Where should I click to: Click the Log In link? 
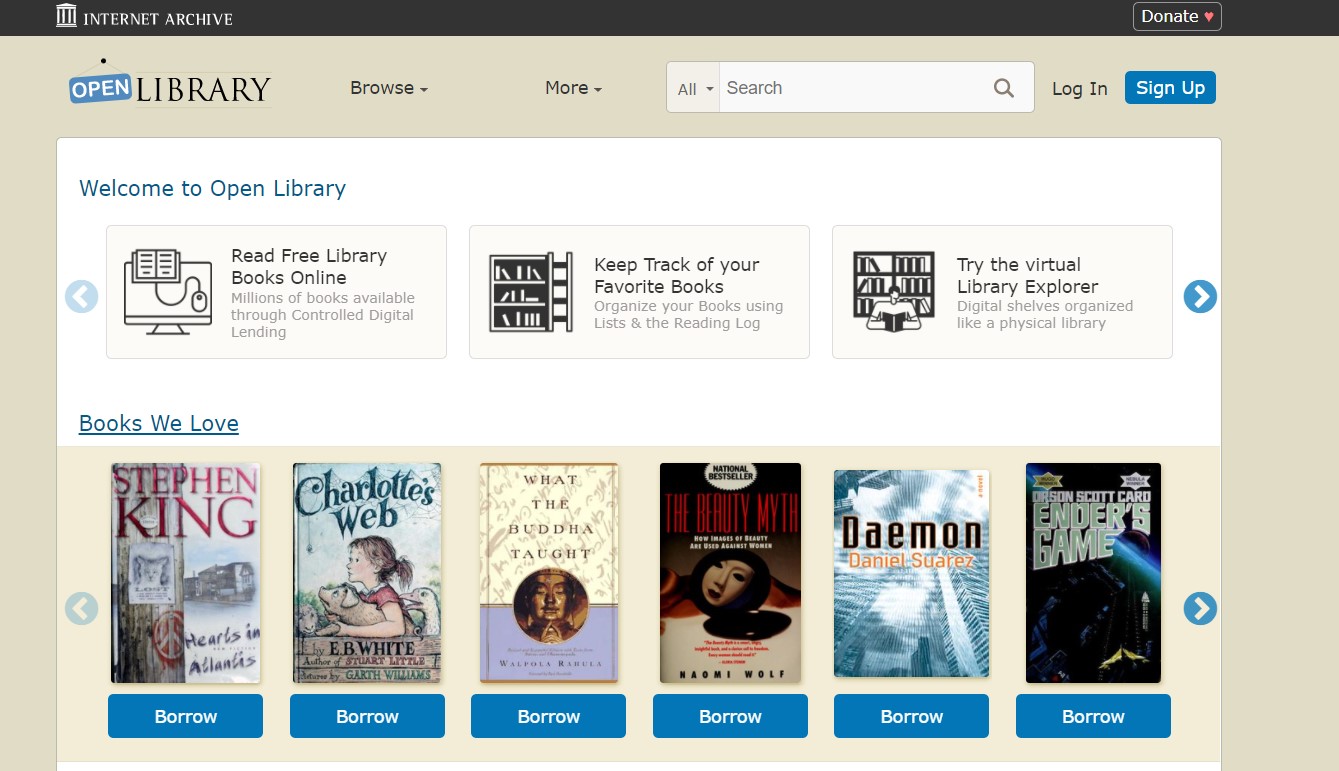point(1080,89)
